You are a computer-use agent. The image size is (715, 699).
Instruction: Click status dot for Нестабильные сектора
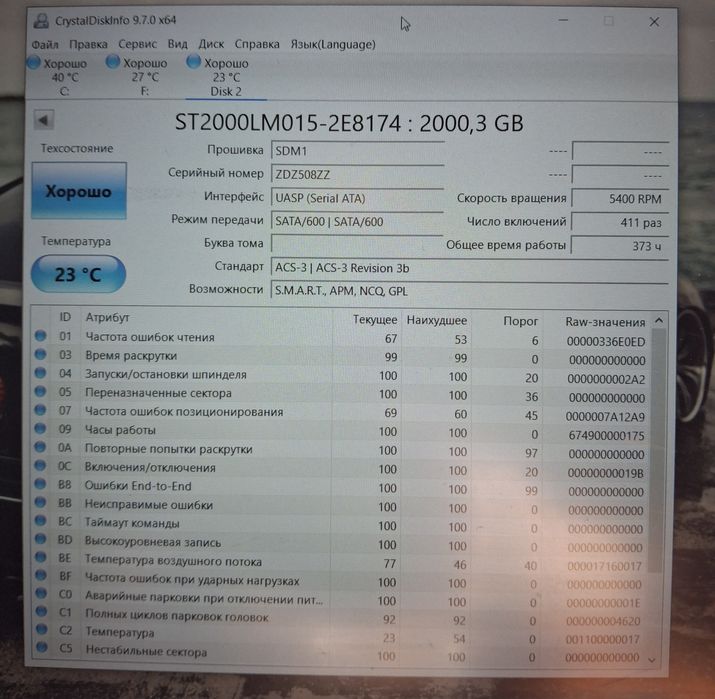tap(42, 647)
